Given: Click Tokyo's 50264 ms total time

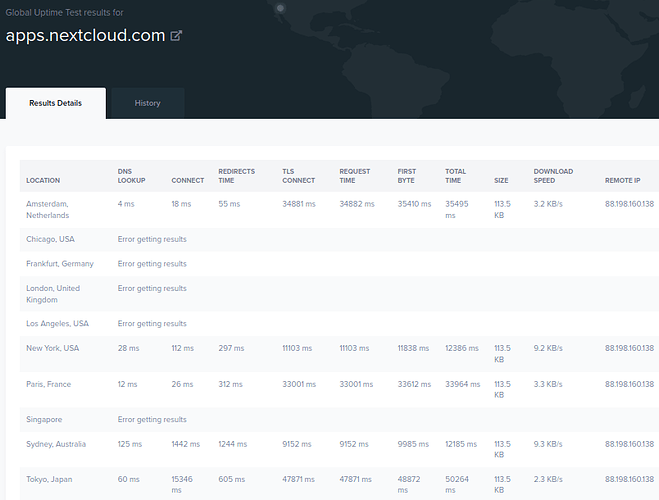Looking at the screenshot, I should pyautogui.click(x=457, y=484).
